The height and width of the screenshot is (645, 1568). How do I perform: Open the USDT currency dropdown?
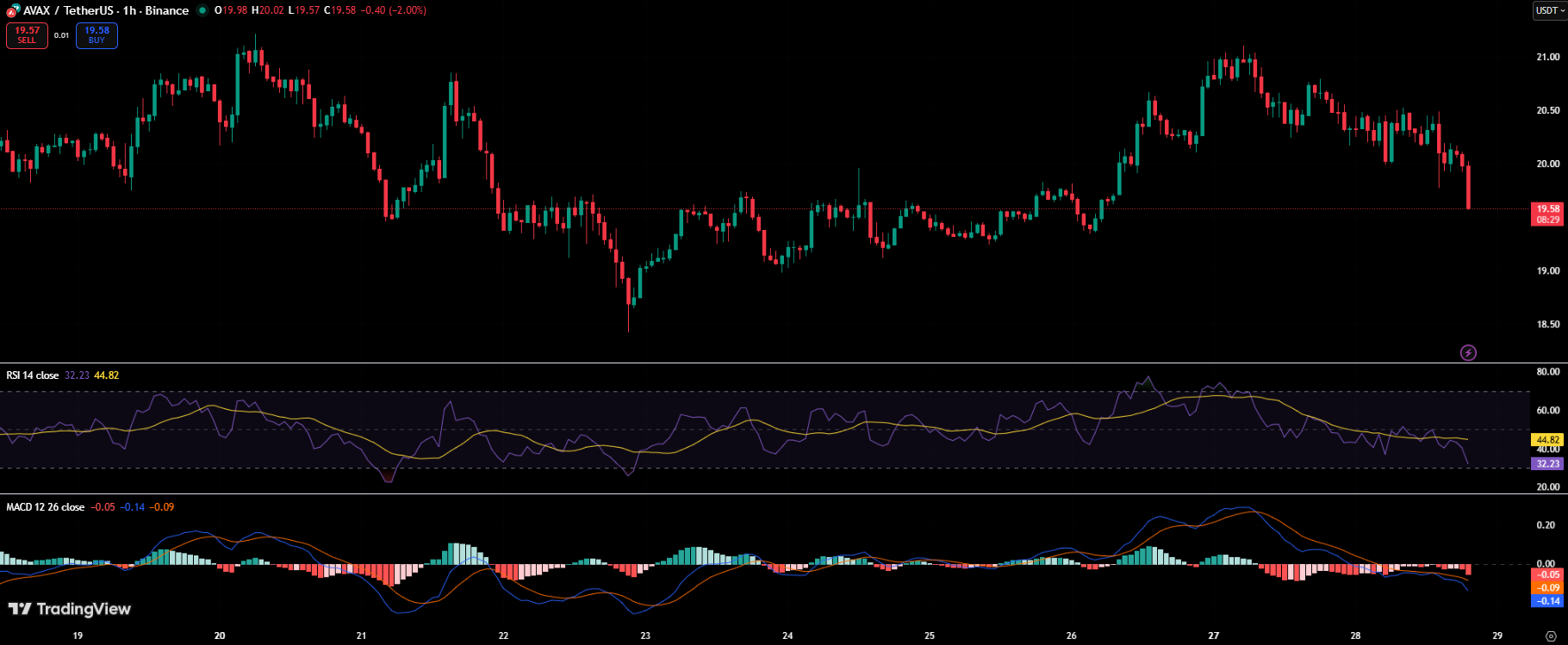click(1549, 10)
